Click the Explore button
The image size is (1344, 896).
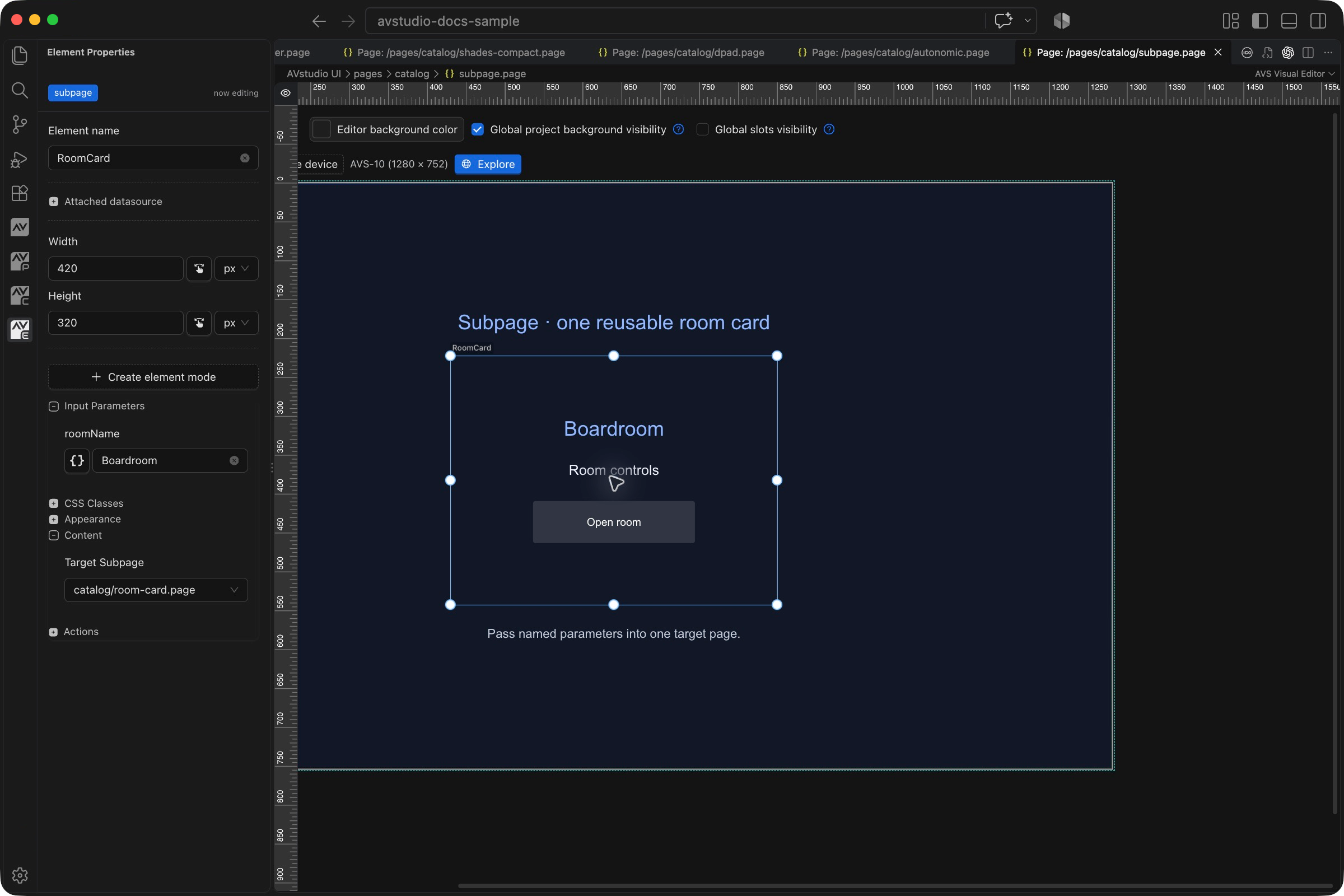487,164
